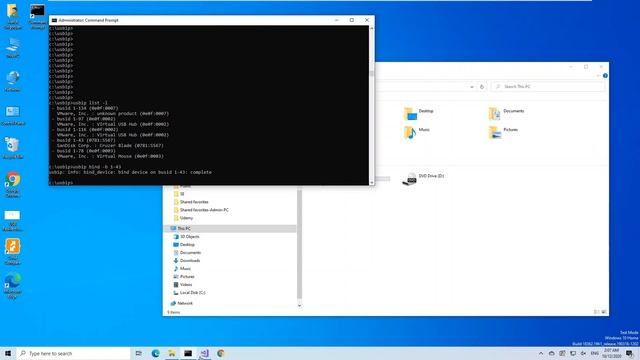
Task: Open the Documents folder in This PC
Action: 506,113
